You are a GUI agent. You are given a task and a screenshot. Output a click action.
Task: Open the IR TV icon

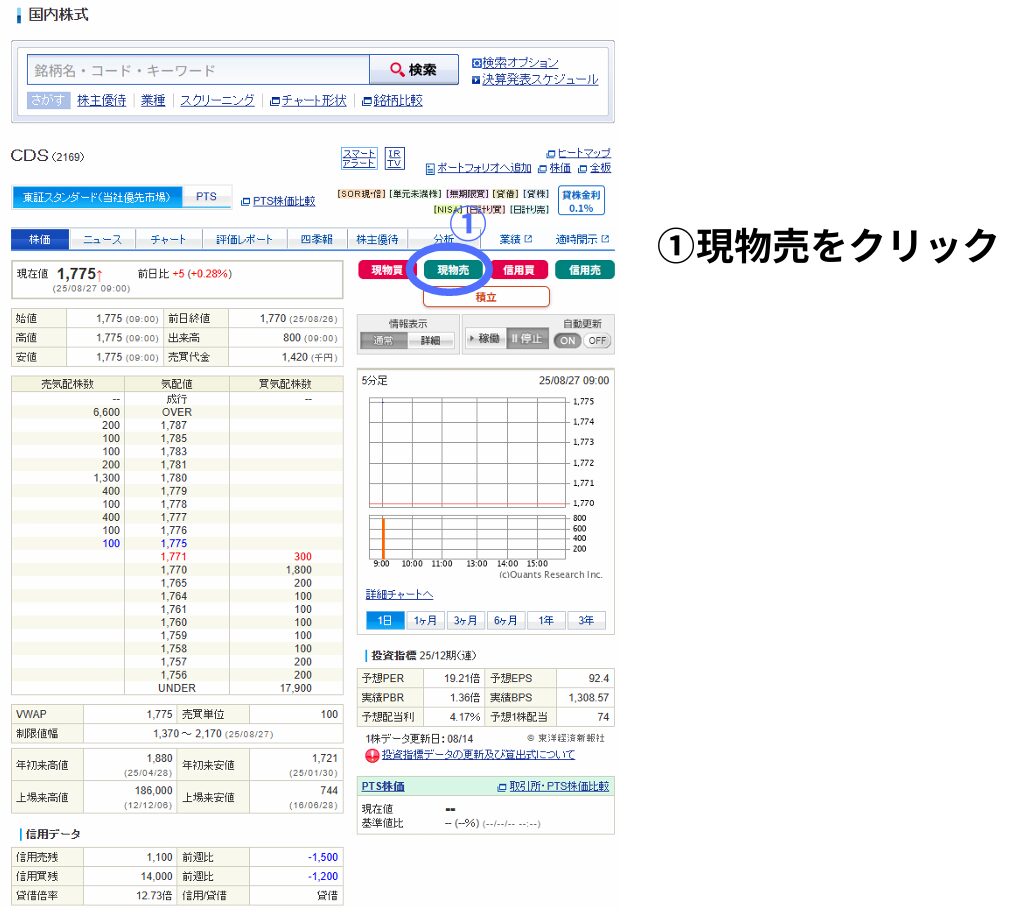[395, 158]
